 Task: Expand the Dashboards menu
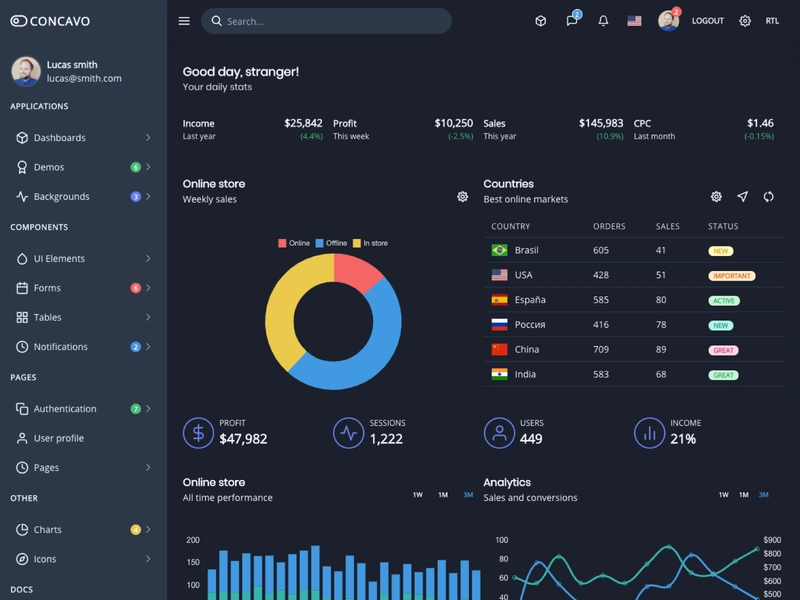(x=83, y=138)
